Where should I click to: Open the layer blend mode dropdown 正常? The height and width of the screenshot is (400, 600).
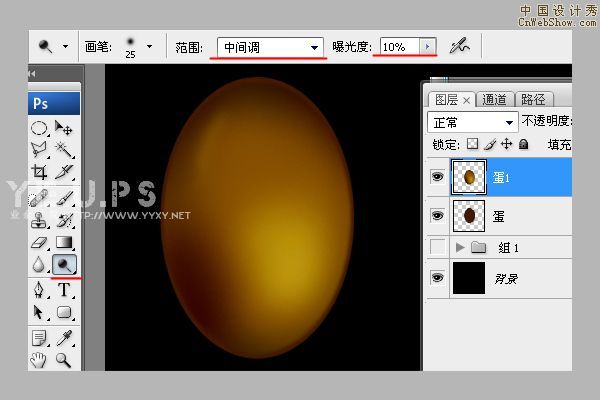coord(473,121)
